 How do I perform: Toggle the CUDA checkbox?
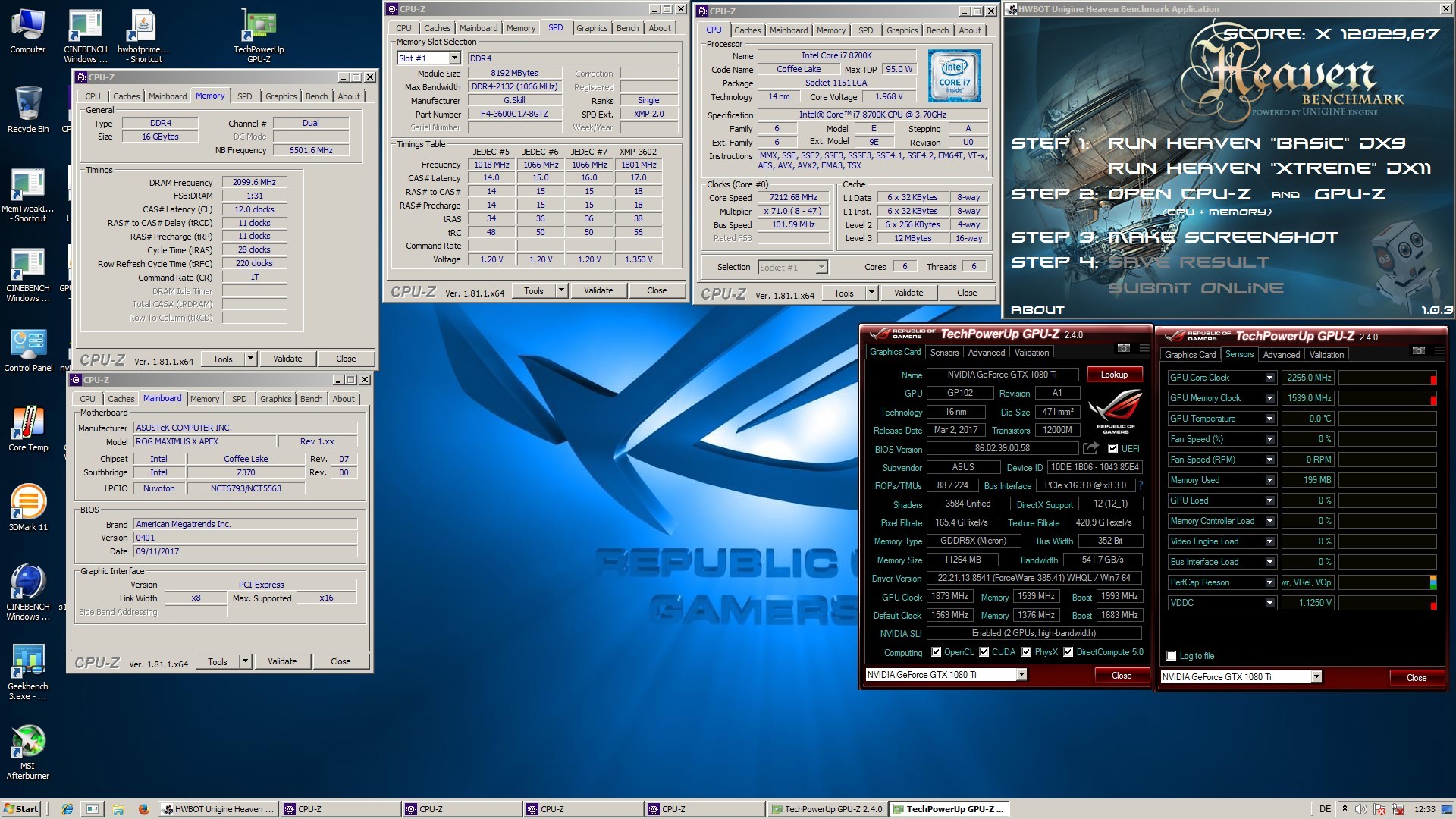[x=984, y=652]
